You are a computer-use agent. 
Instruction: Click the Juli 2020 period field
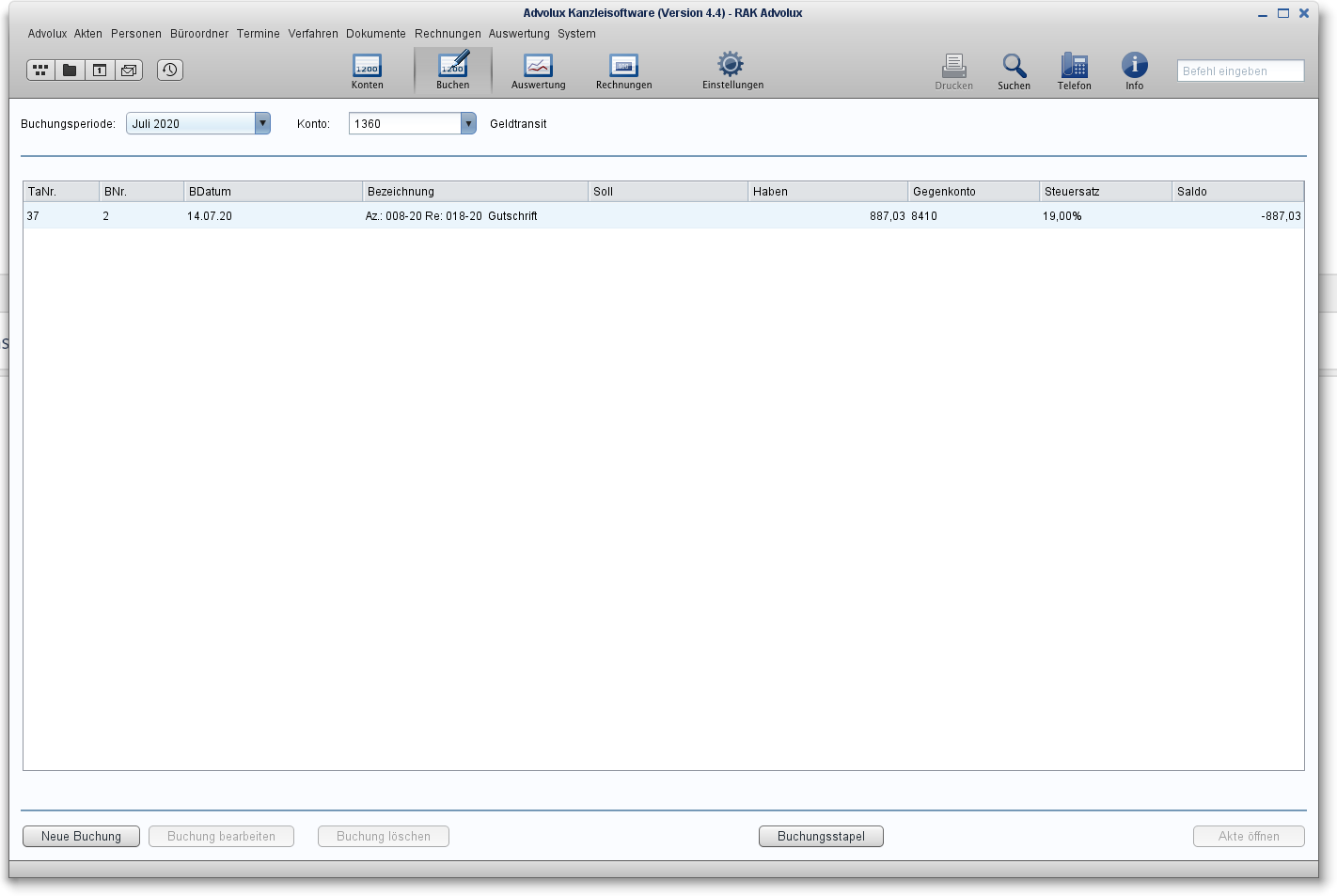pos(191,123)
